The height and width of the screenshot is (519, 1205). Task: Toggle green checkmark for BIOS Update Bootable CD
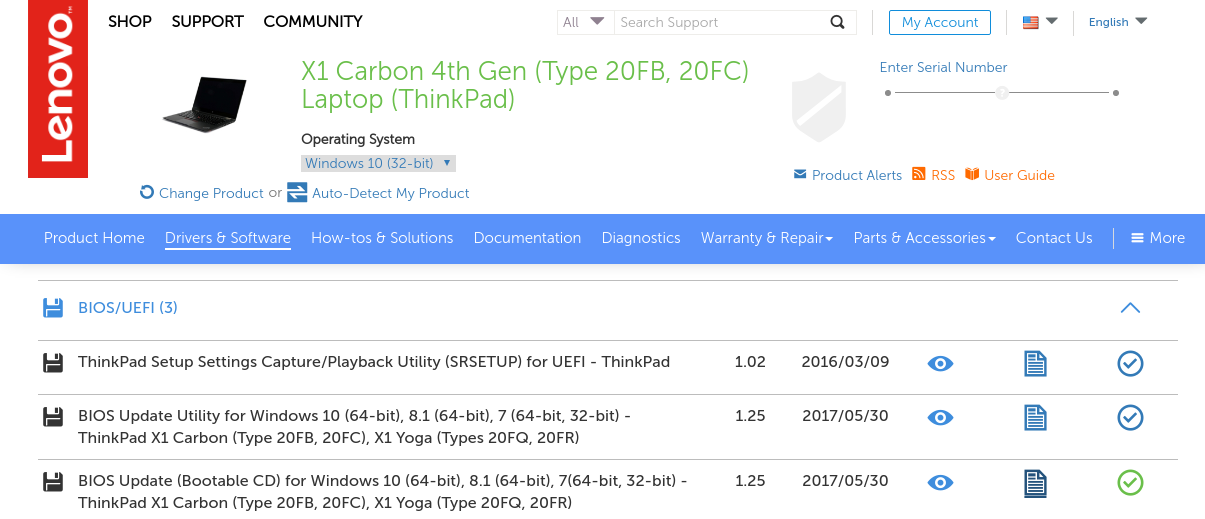[x=1130, y=483]
